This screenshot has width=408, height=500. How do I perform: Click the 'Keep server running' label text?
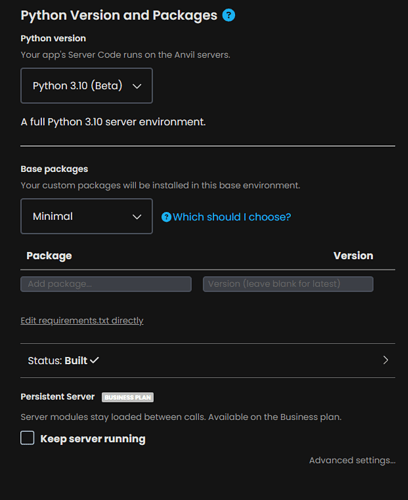(93, 439)
